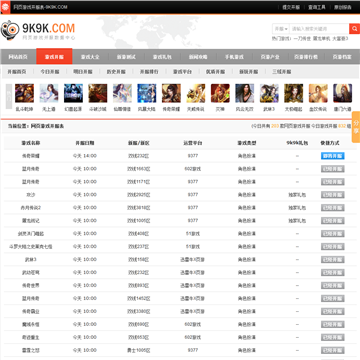Click gray button in 双线1663区 row
Screen dimensions: 360x360
click(333, 169)
